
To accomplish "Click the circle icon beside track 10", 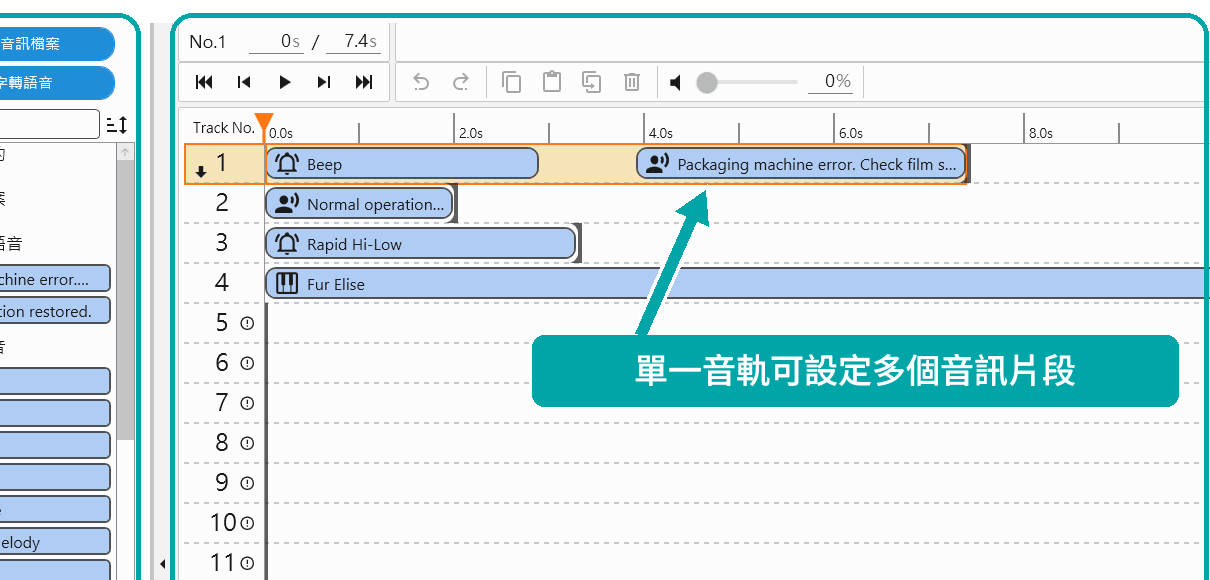I will pos(247,523).
